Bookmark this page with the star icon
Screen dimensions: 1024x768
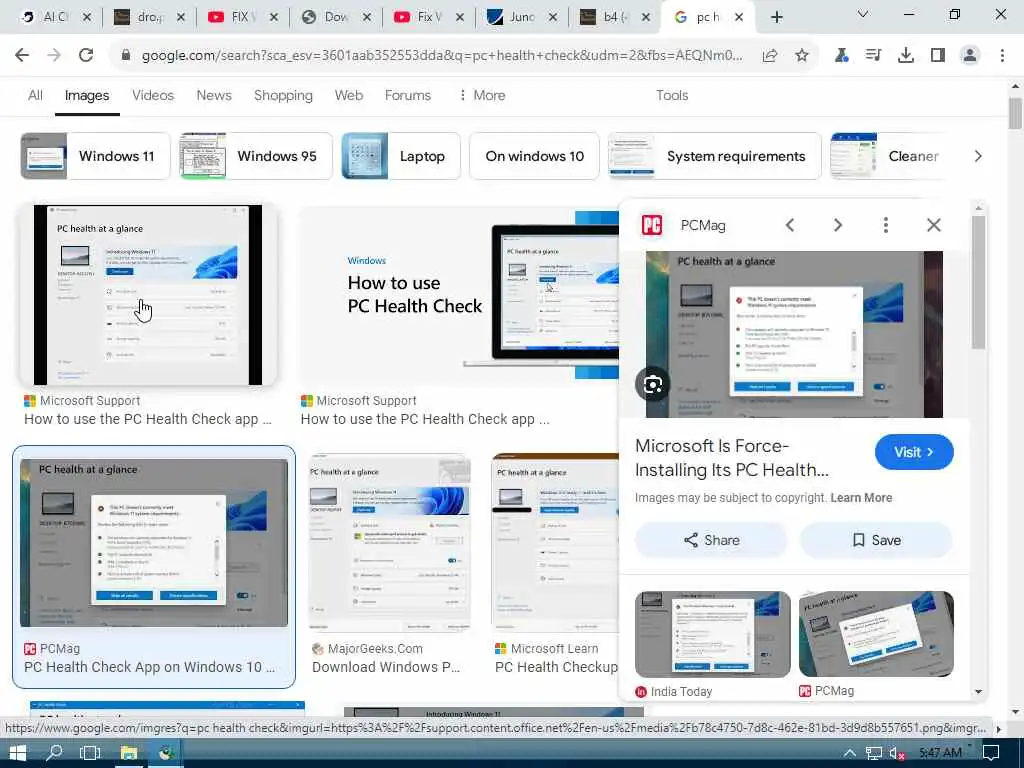[802, 56]
